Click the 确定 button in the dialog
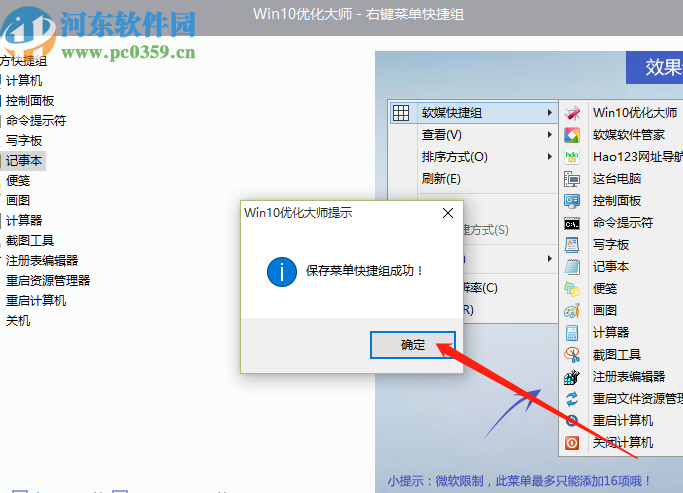This screenshot has width=683, height=493. coord(413,344)
